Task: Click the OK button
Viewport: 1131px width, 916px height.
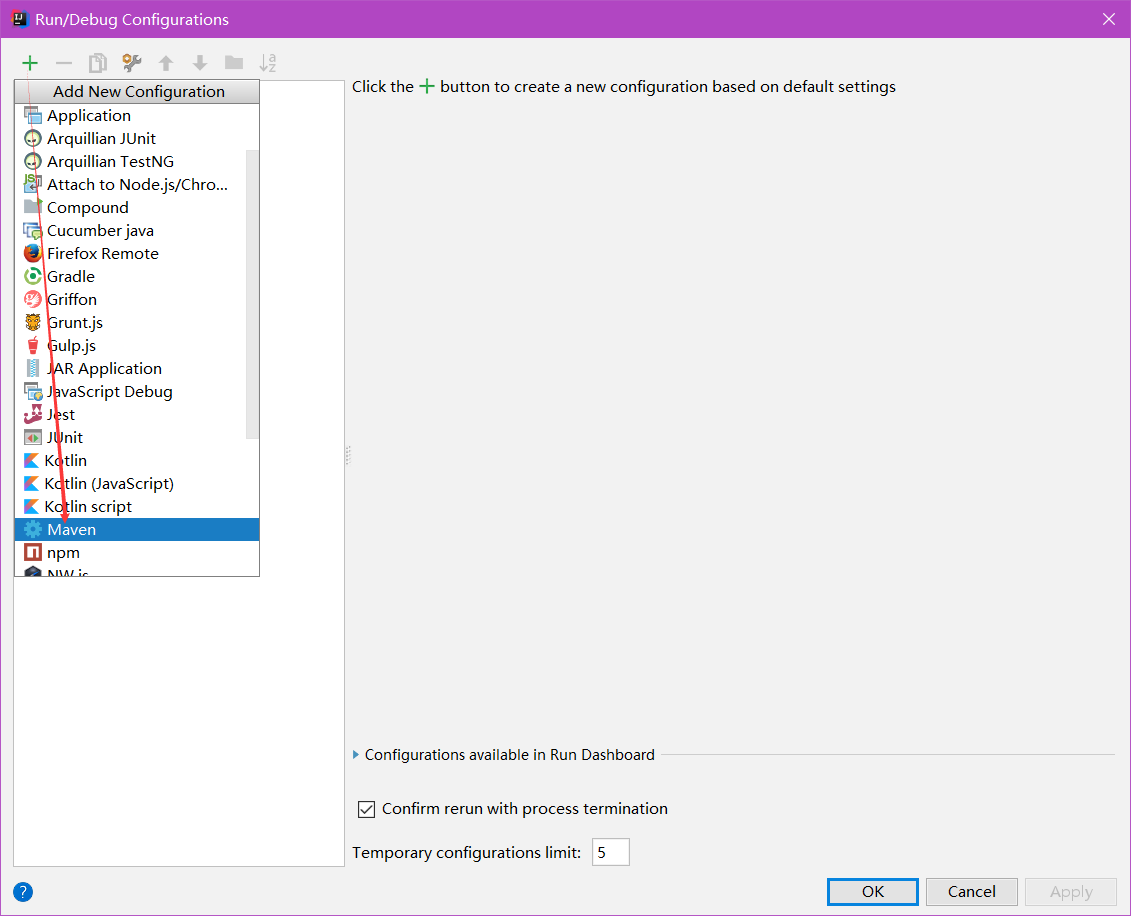Action: coord(872,892)
